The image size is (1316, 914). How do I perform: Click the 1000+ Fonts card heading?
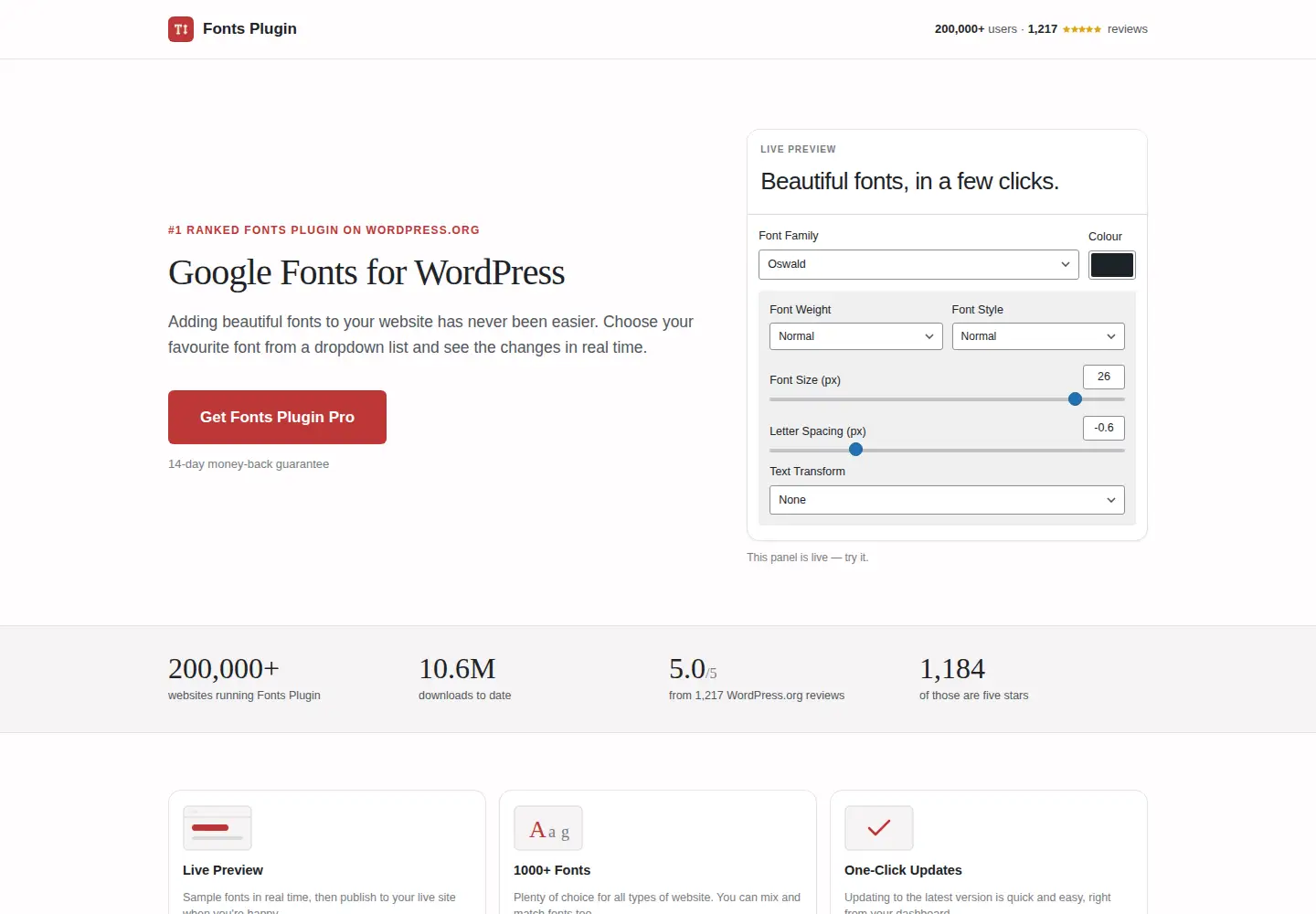552,870
